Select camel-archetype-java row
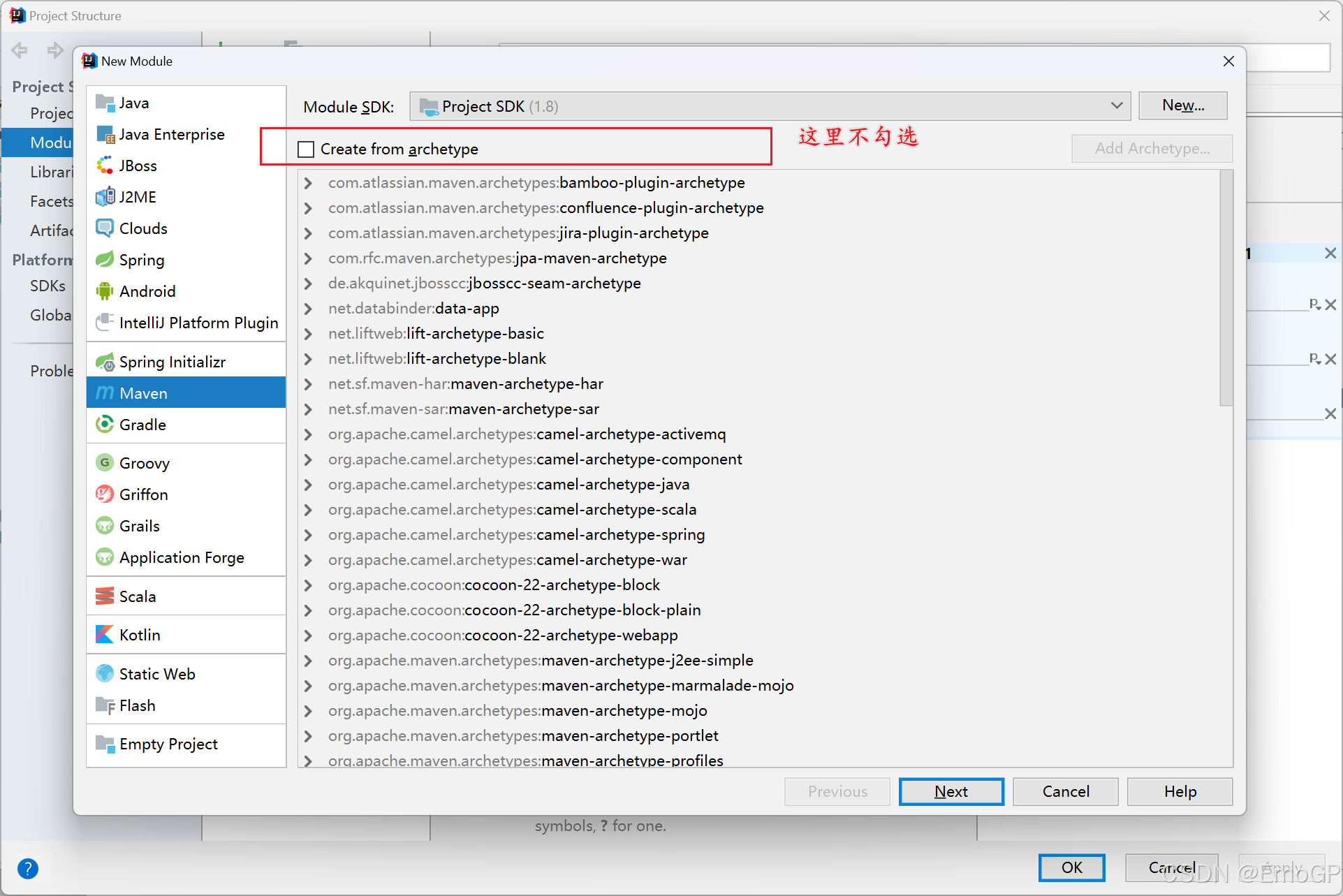 coord(758,485)
